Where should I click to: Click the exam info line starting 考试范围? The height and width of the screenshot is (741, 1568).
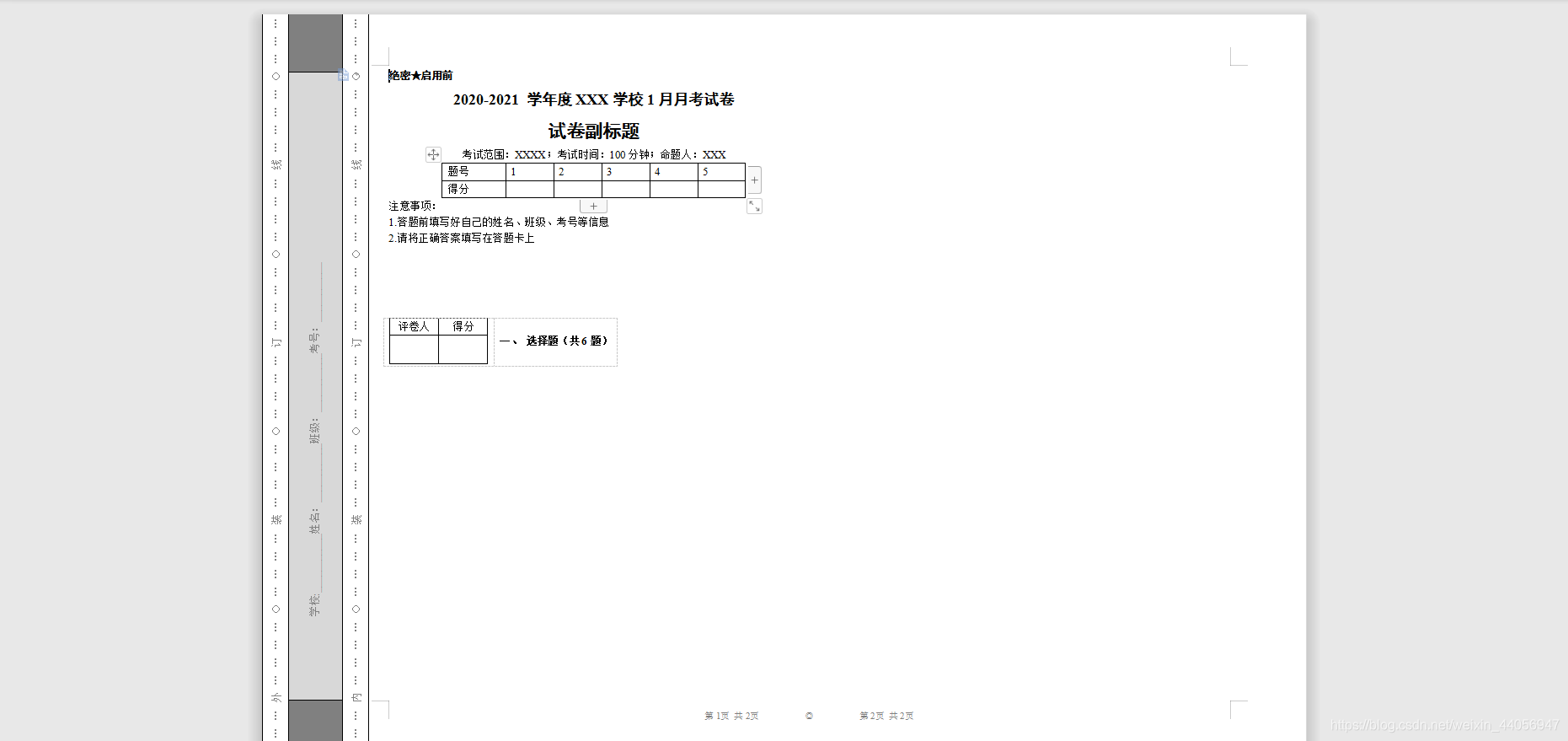tap(594, 154)
